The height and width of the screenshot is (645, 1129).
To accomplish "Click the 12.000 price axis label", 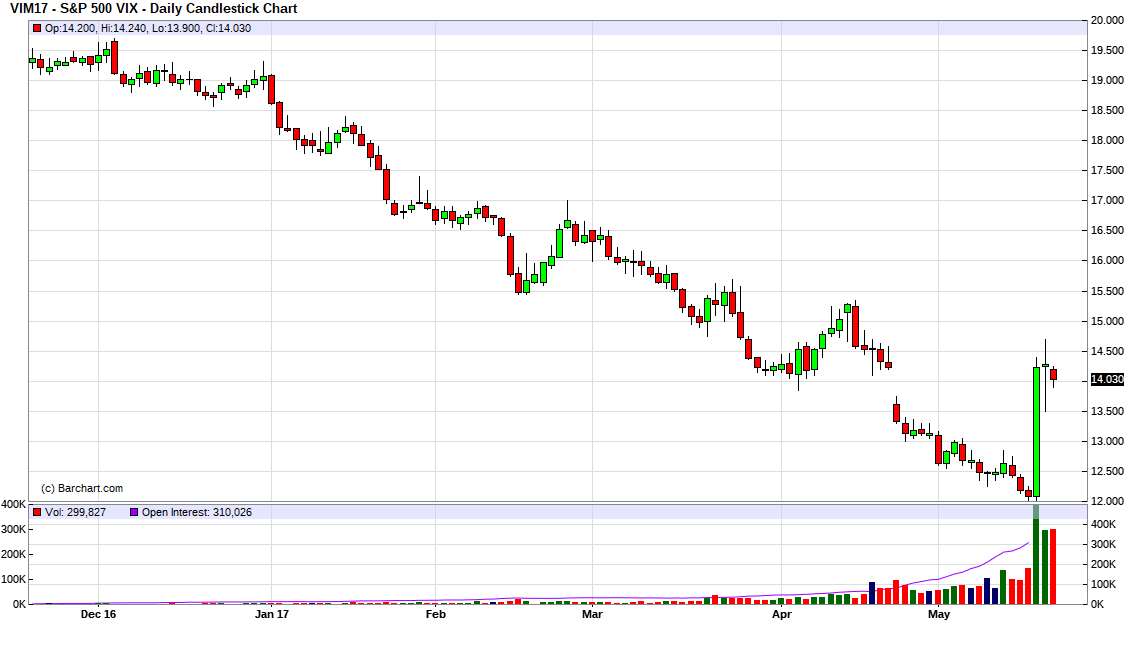I will (1107, 501).
